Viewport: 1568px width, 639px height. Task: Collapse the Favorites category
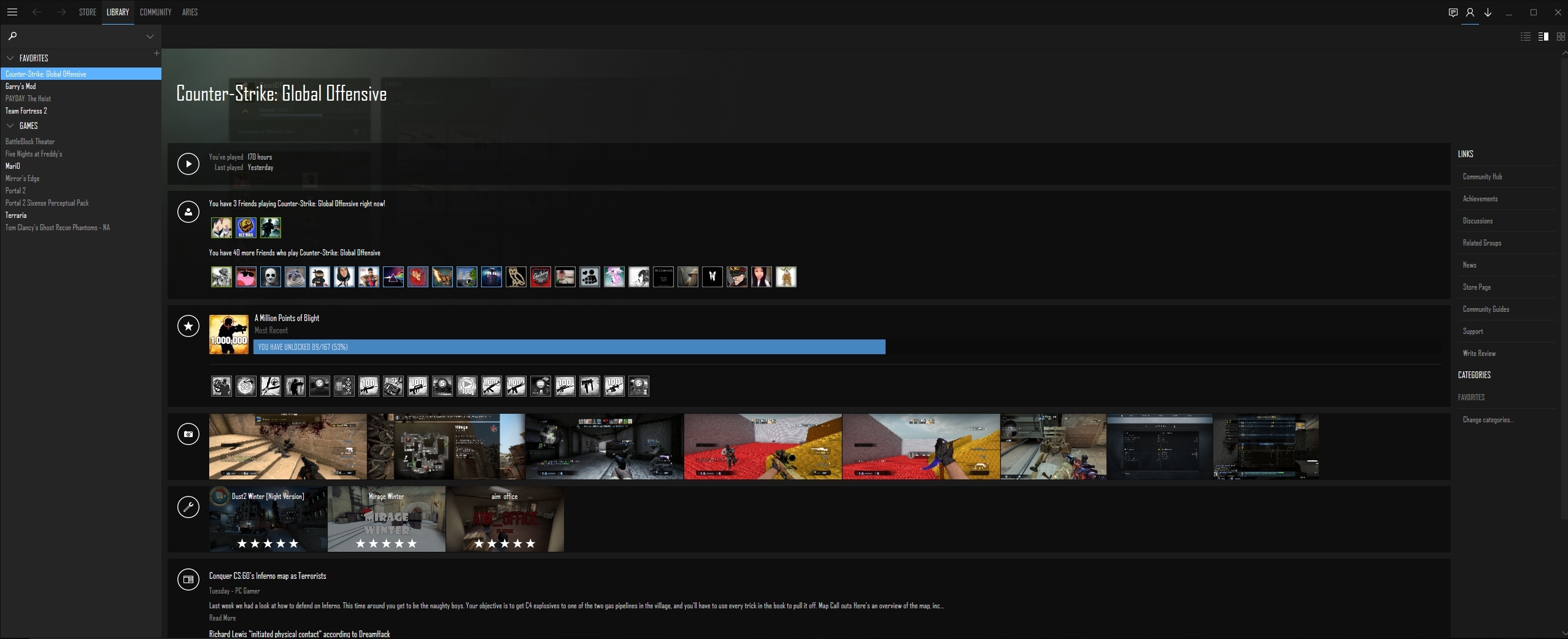click(10, 58)
